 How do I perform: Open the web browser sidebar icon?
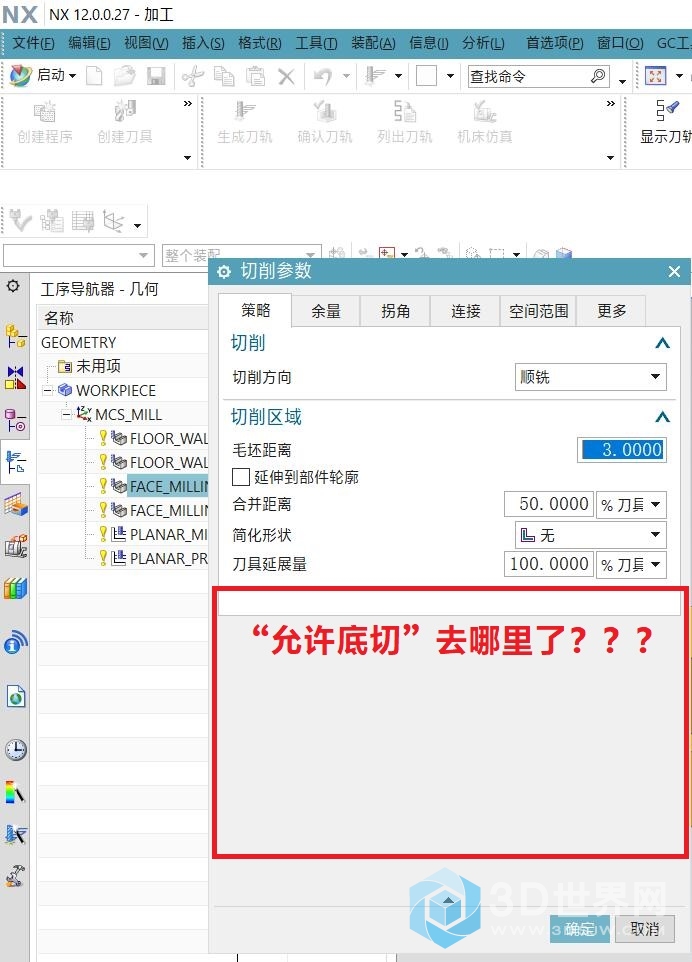coord(15,697)
